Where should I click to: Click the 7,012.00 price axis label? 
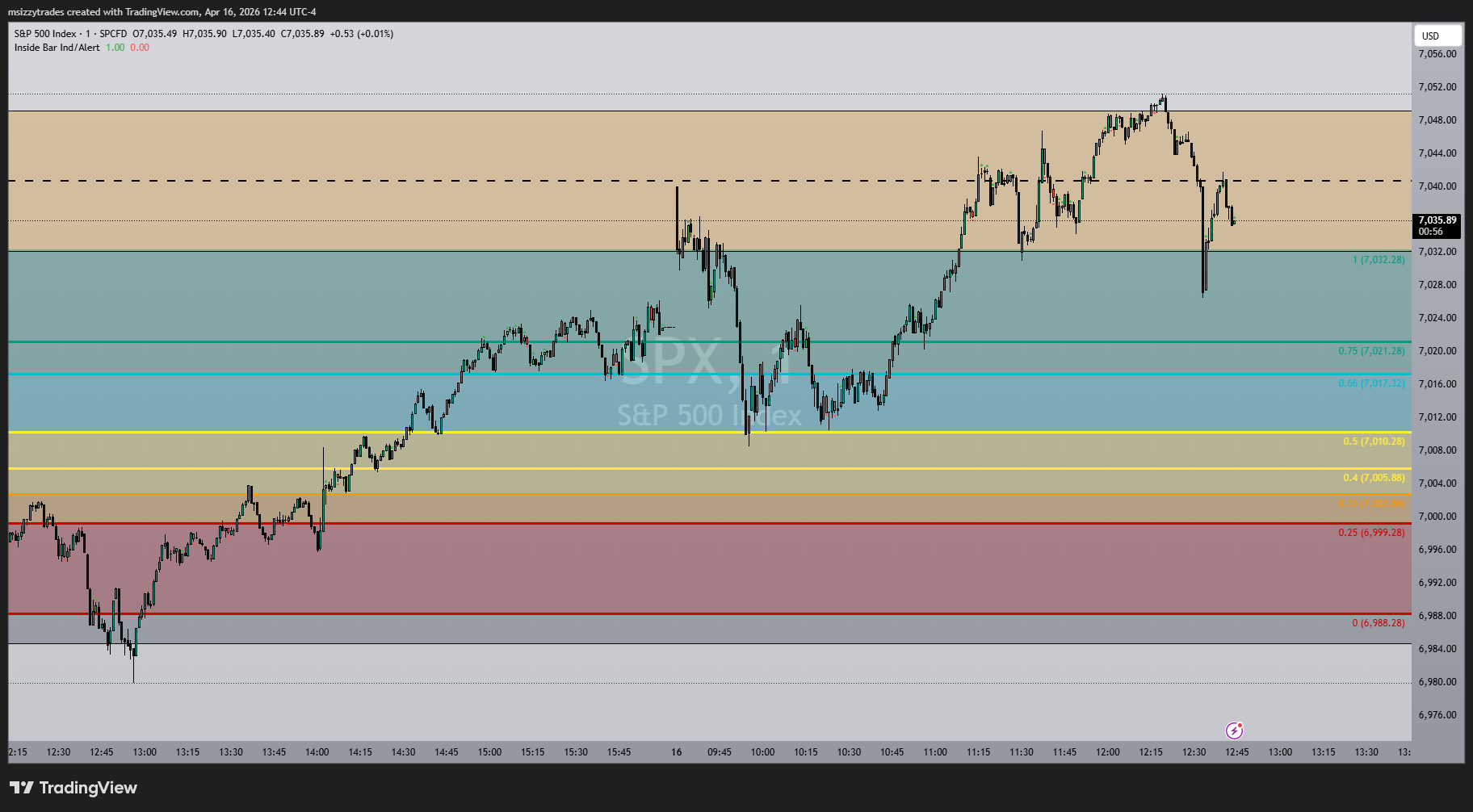[x=1437, y=417]
